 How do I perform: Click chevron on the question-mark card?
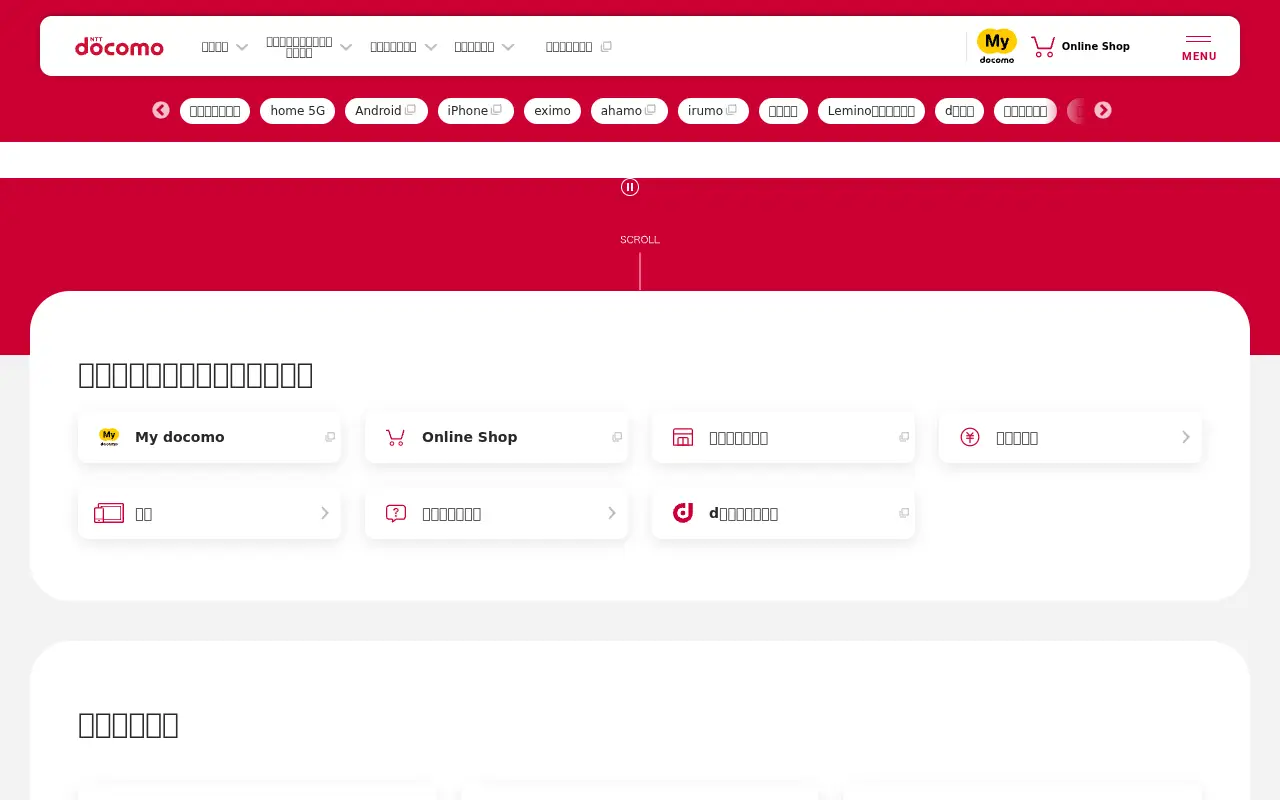click(612, 513)
